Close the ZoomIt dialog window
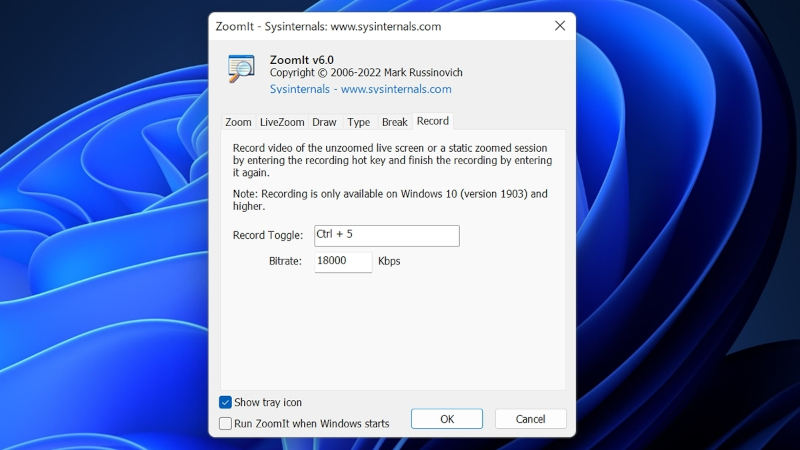Viewport: 800px width, 450px height. tap(560, 26)
